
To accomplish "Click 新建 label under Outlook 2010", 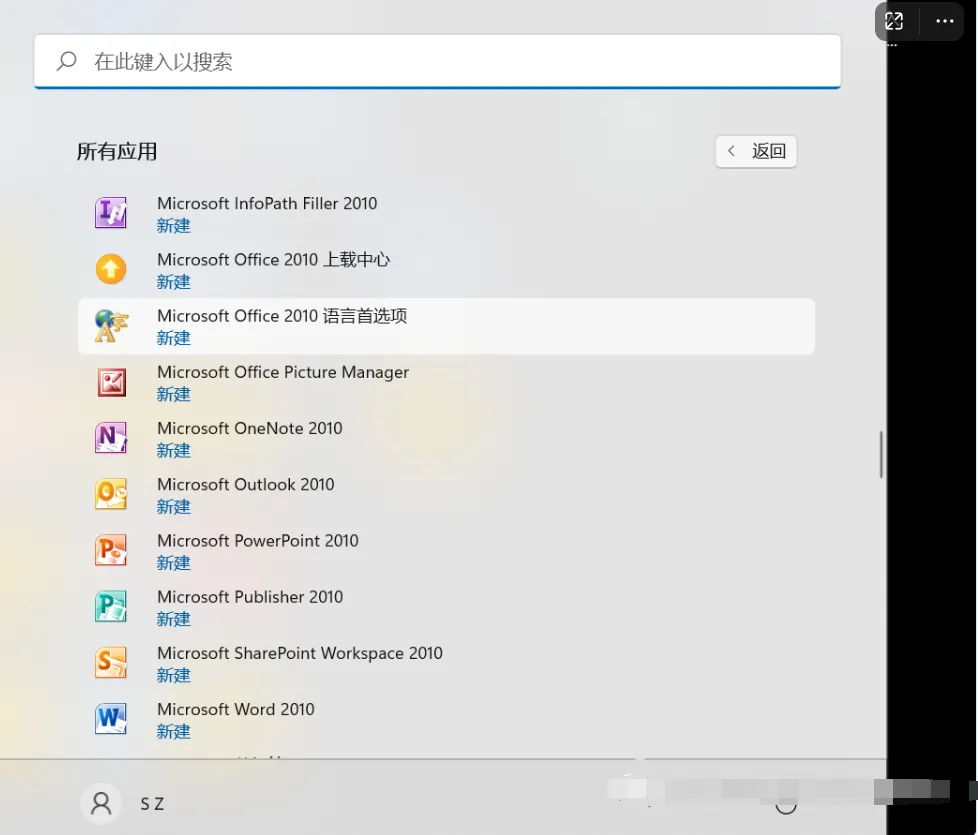I will (173, 506).
